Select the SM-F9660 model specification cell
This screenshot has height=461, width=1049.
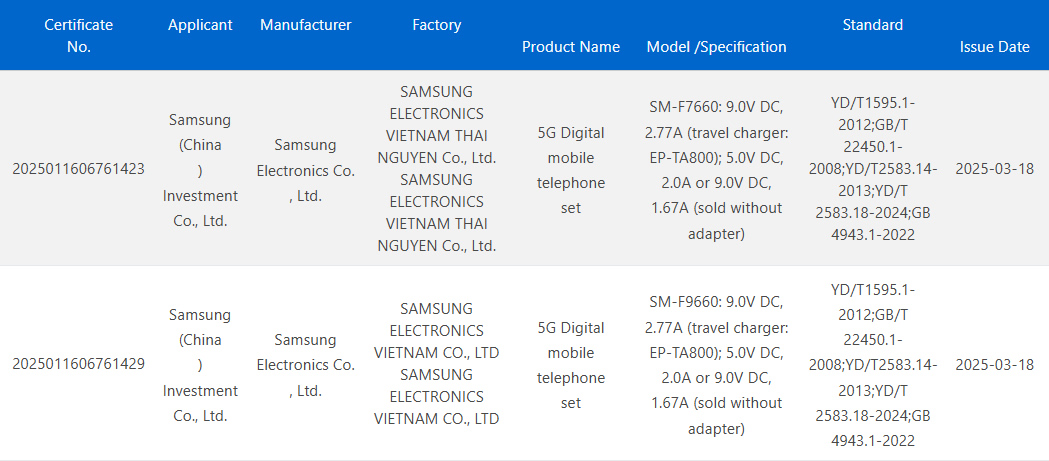pos(716,365)
